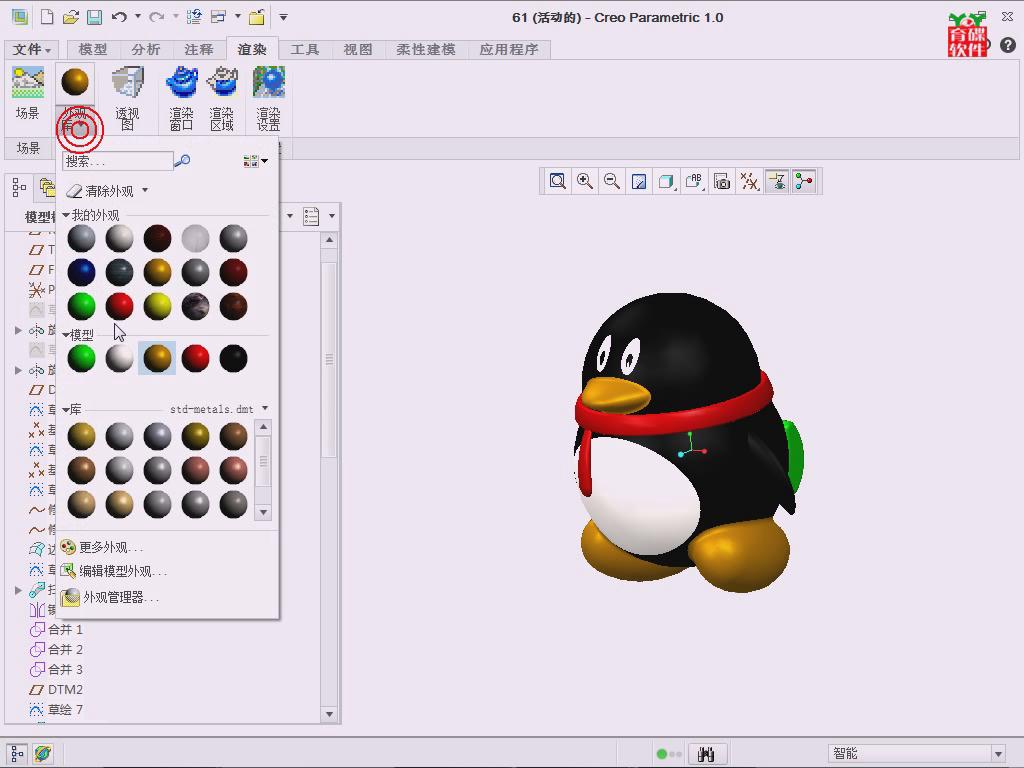
Task: Click the model tree scroll-down arrow
Action: coord(330,714)
